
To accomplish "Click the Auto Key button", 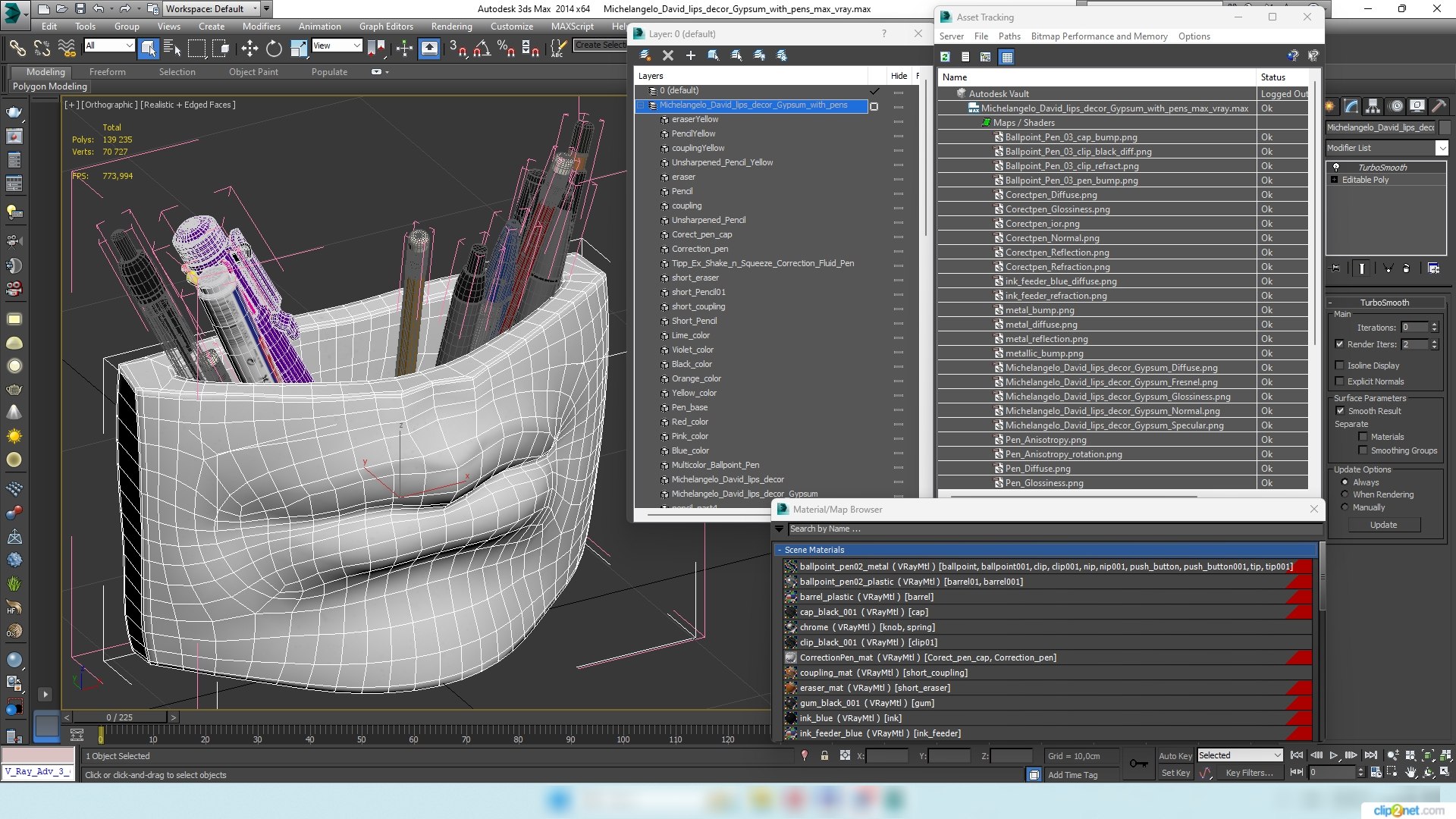I will [1175, 756].
